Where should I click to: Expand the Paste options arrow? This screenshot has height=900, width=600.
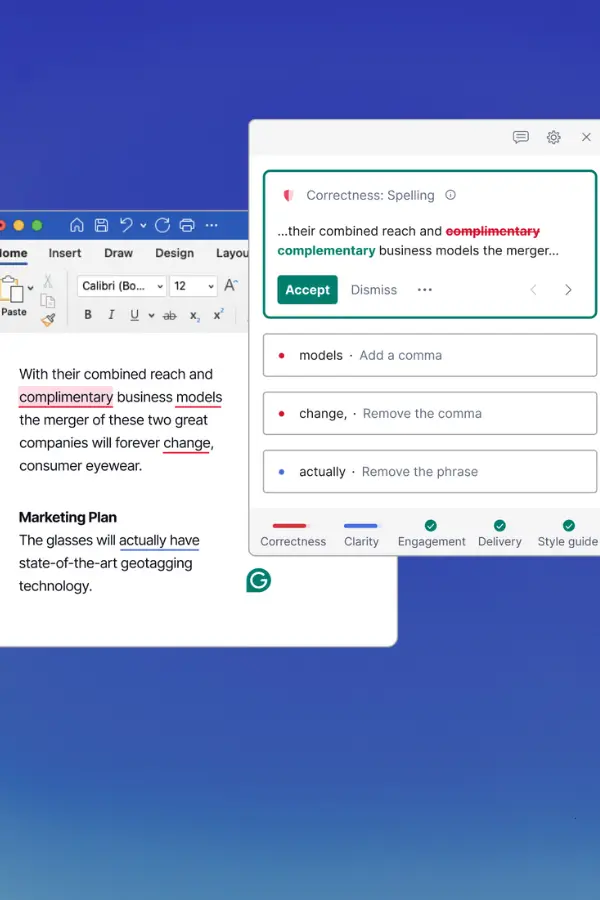[30, 288]
